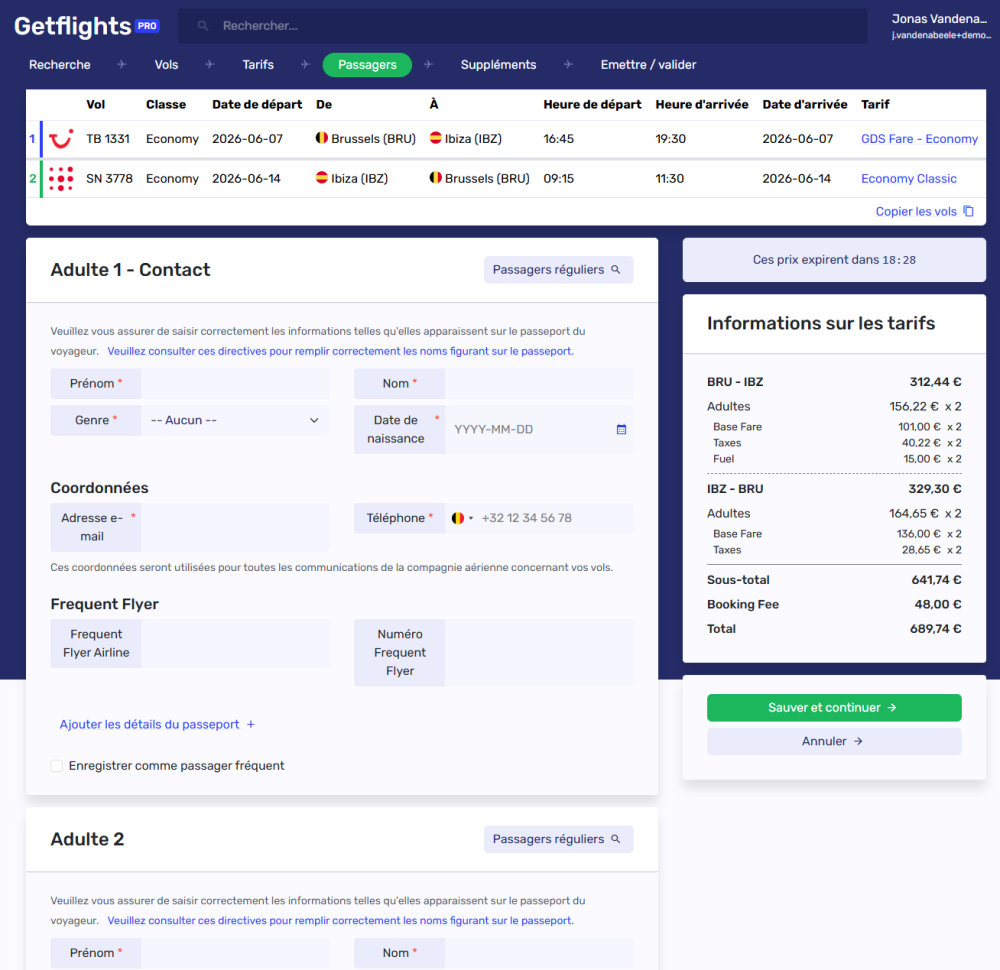Open the GDS Fare - Economy tariff link
Screen dimensions: 1000x970
(x=919, y=139)
